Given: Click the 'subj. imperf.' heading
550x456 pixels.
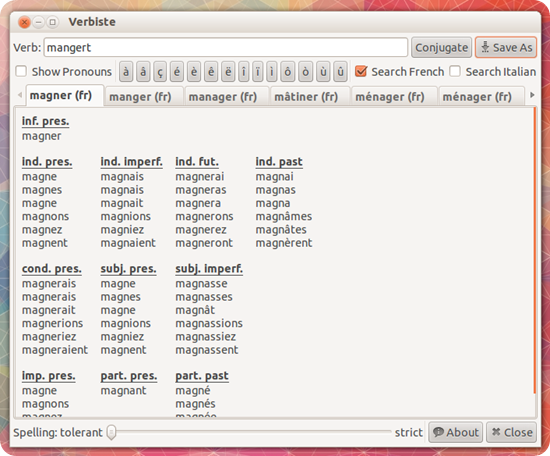Looking at the screenshot, I should 209,269.
